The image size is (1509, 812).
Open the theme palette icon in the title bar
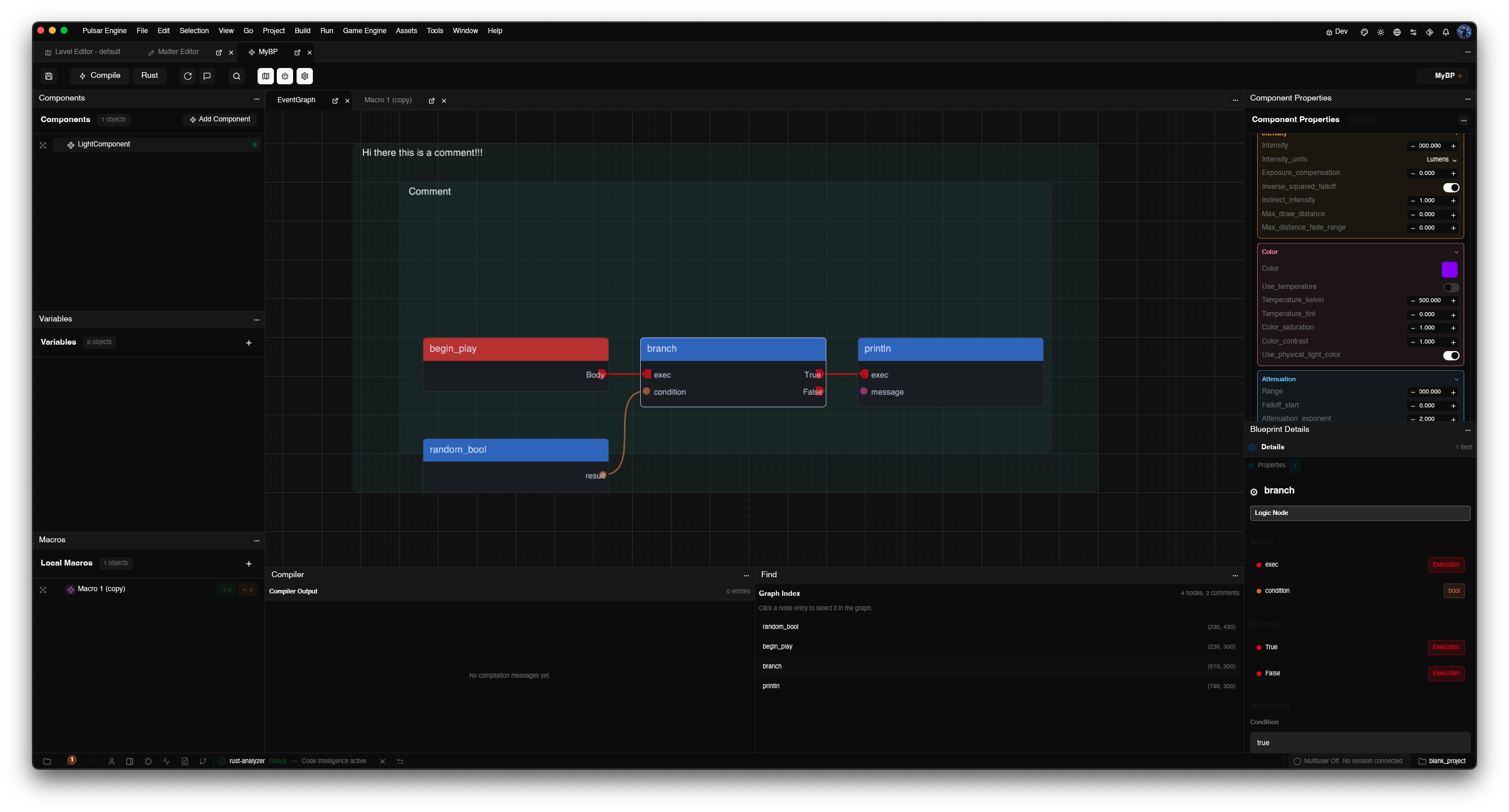click(x=1364, y=32)
